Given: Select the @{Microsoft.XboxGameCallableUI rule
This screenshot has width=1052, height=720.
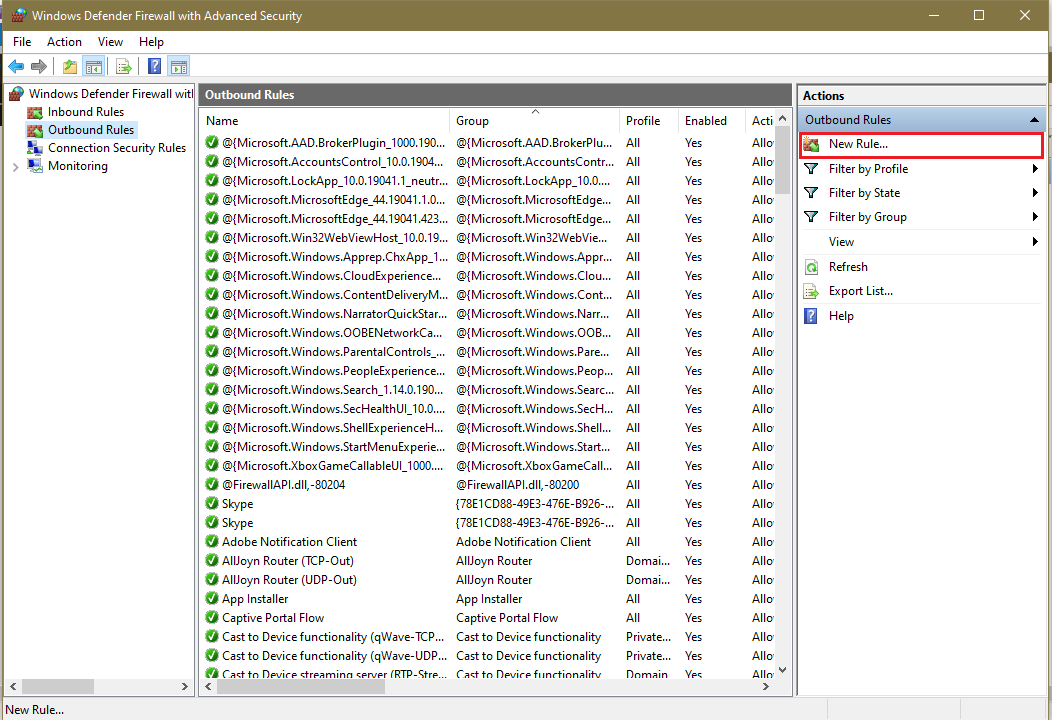Looking at the screenshot, I should pyautogui.click(x=333, y=466).
